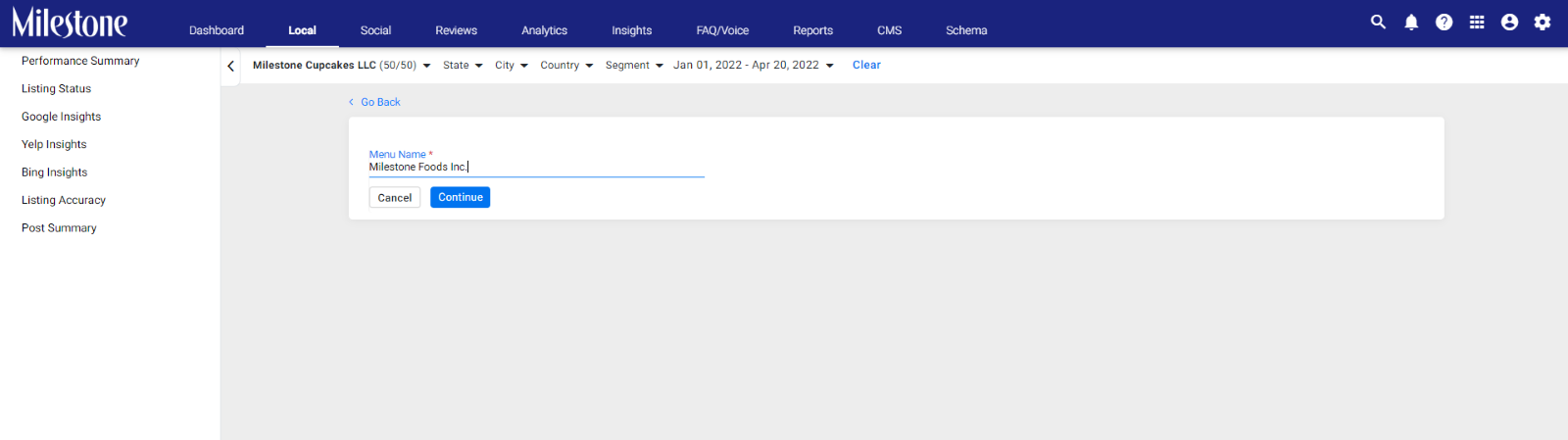The height and width of the screenshot is (440, 1568).
Task: Open the apps grid icon
Action: [x=1477, y=22]
